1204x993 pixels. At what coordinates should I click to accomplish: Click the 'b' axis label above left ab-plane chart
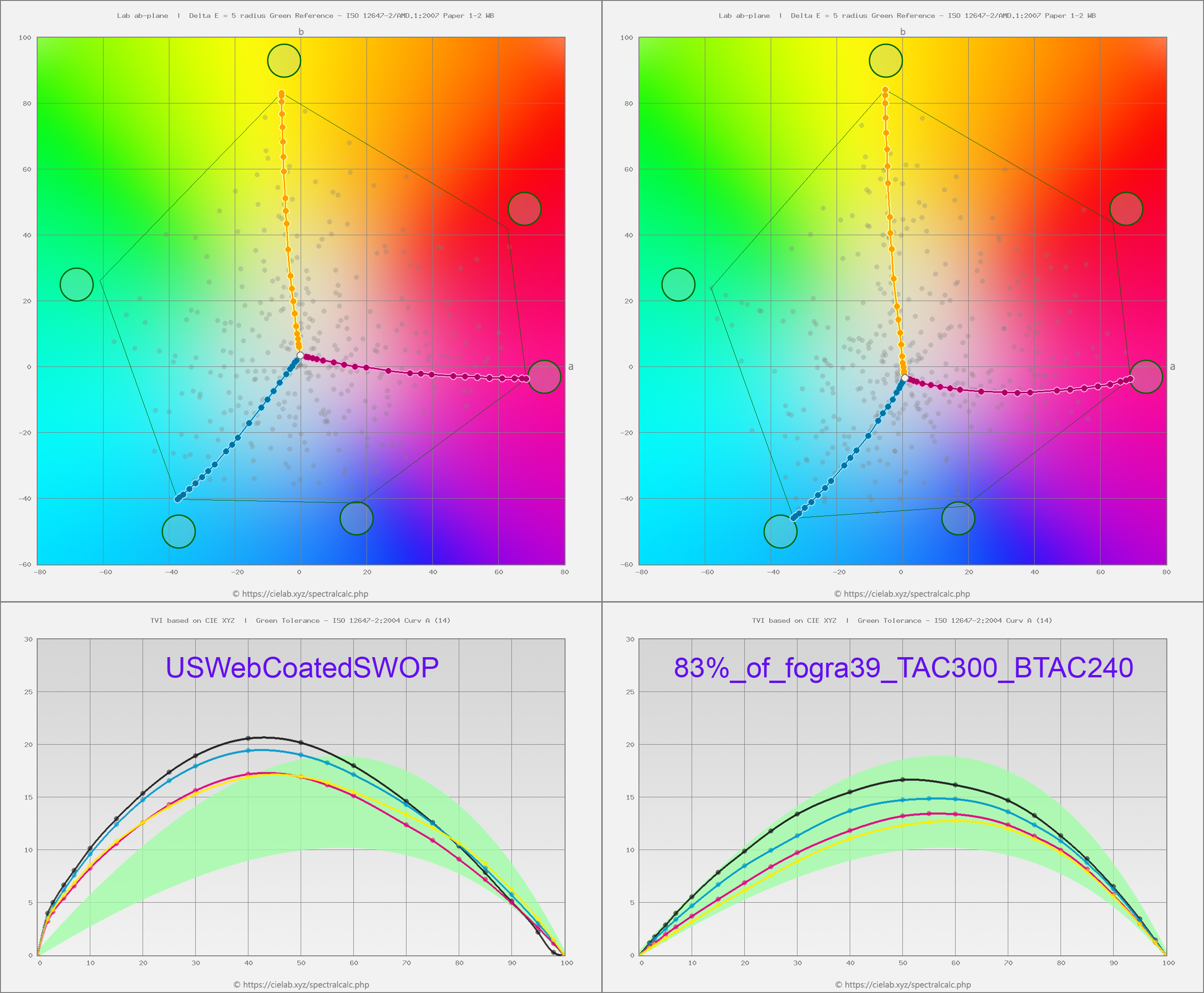point(301,32)
